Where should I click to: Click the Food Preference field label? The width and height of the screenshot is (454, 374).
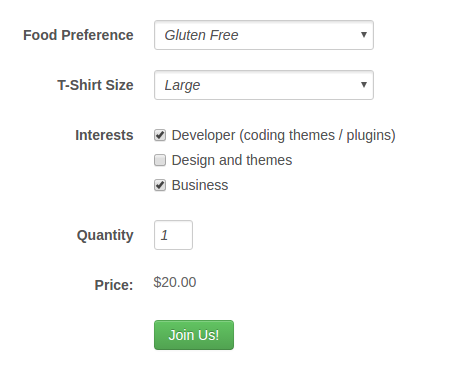click(x=78, y=35)
